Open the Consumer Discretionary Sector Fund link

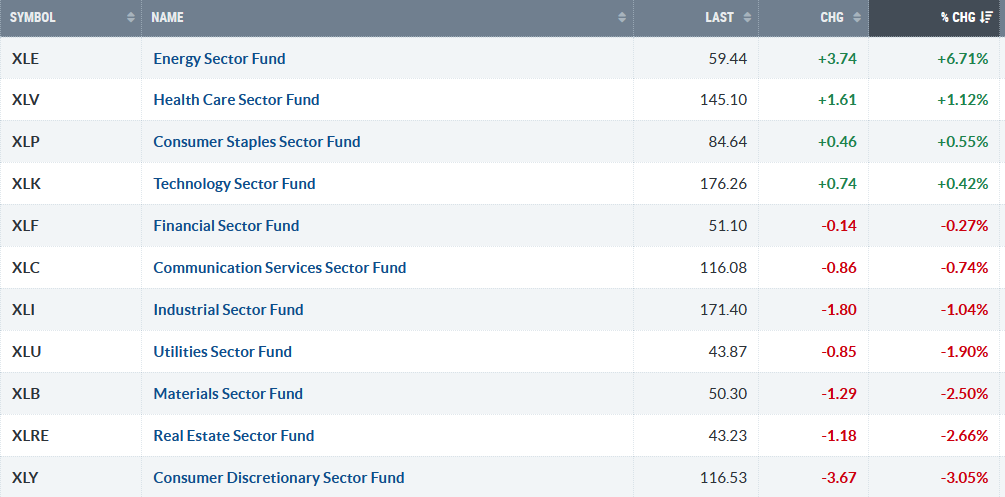279,478
